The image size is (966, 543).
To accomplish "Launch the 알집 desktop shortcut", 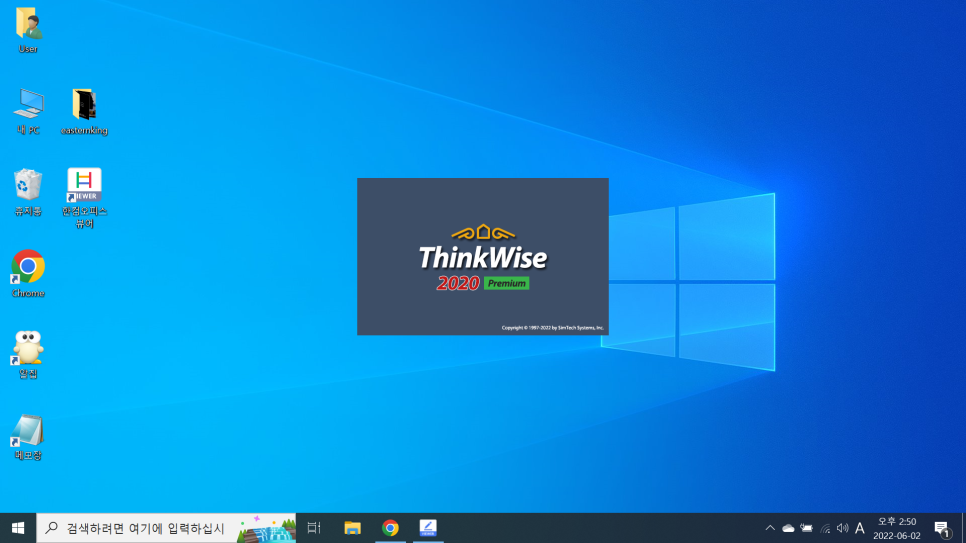I will (x=28, y=355).
